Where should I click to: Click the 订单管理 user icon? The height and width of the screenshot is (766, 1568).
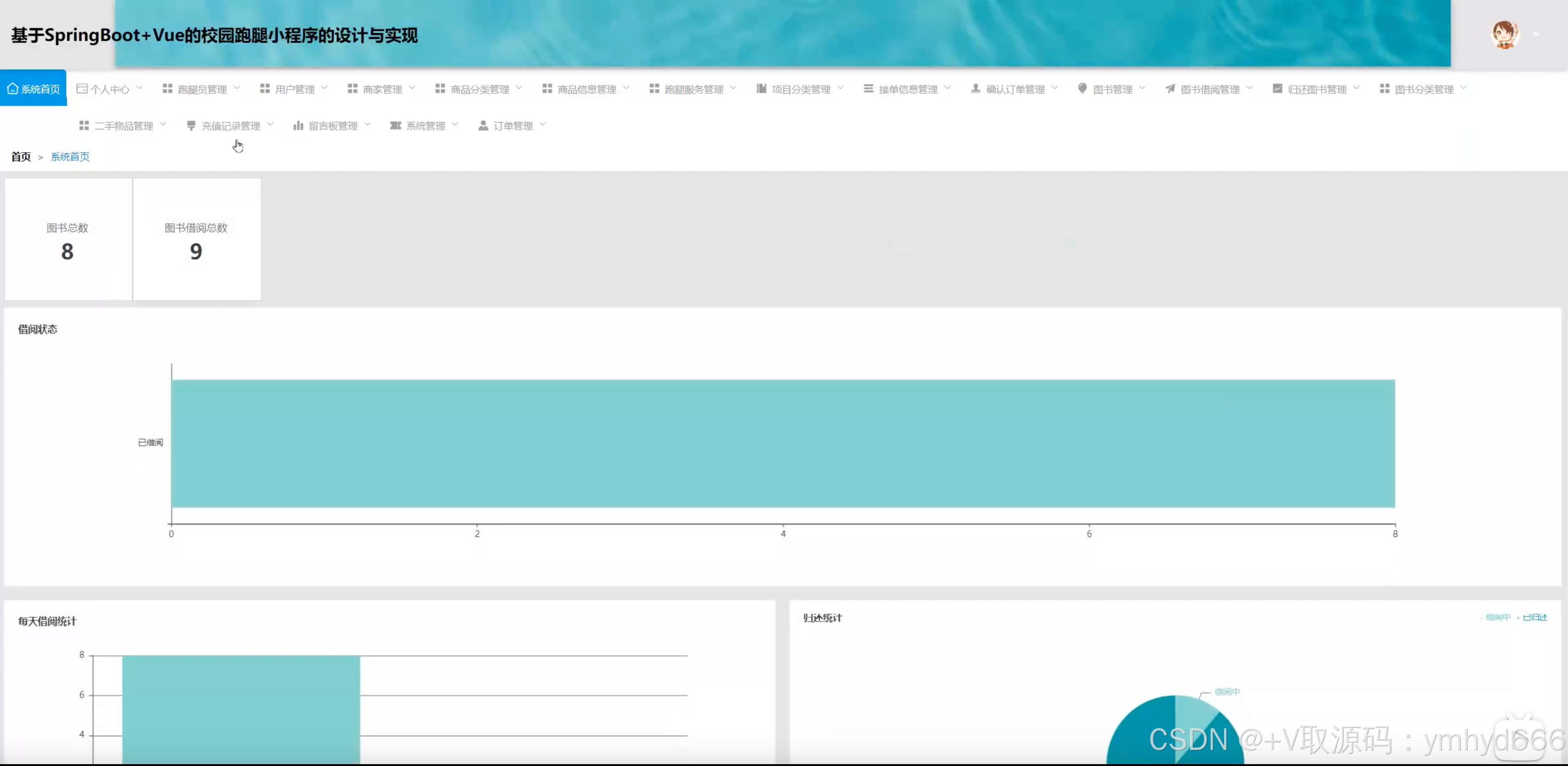pos(483,125)
